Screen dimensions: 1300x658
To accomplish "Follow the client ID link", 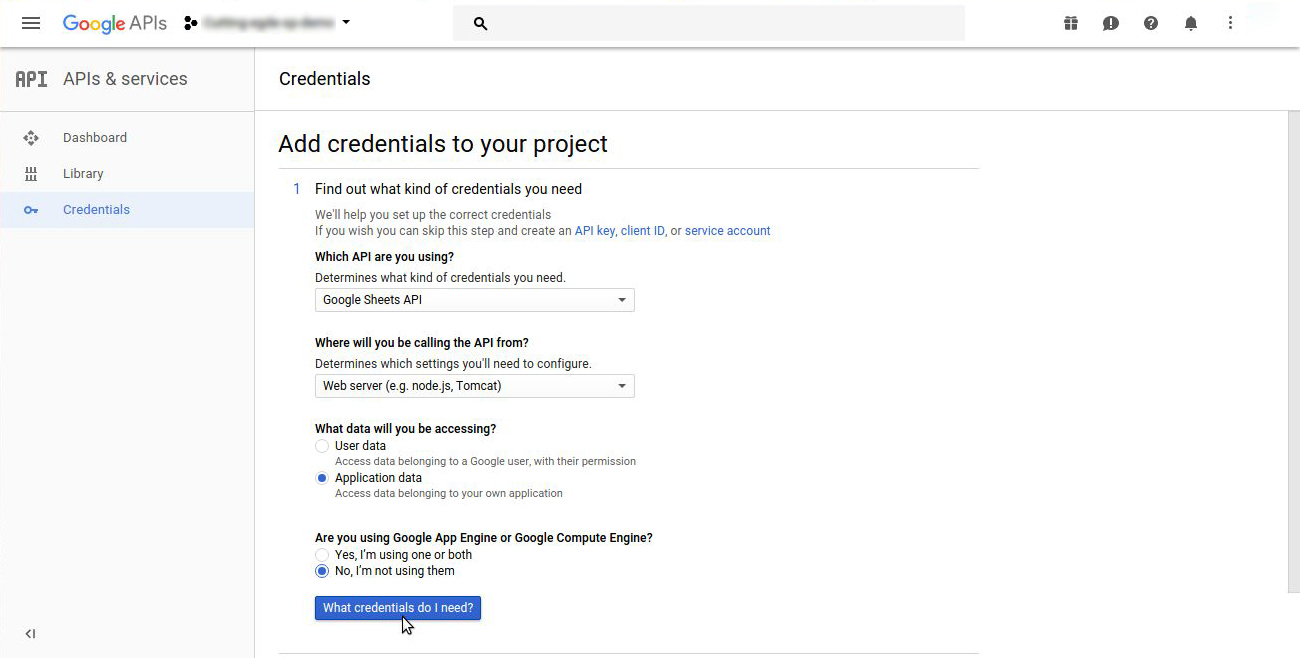I will [x=643, y=231].
